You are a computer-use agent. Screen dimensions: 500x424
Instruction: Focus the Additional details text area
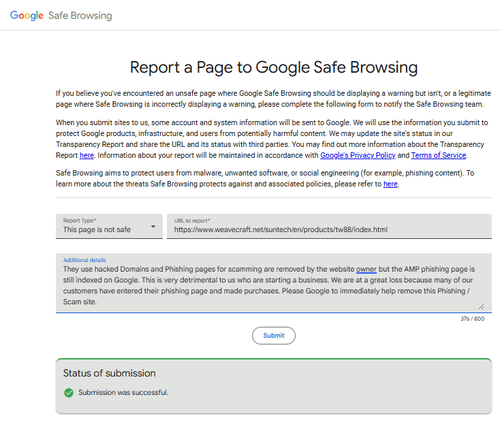[274, 283]
